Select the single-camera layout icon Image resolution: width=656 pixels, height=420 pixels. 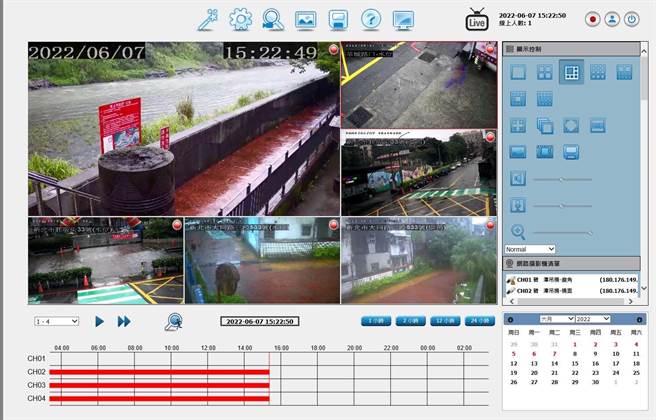point(518,72)
